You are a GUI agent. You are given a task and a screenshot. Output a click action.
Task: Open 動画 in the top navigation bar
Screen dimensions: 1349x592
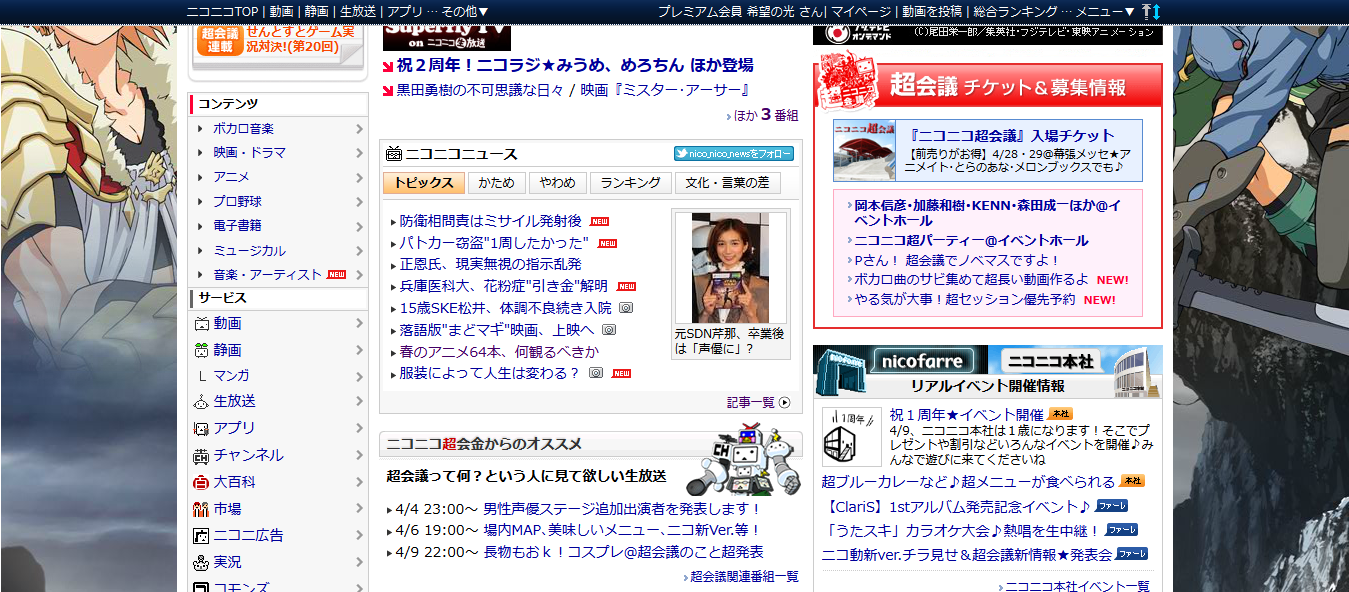(282, 11)
